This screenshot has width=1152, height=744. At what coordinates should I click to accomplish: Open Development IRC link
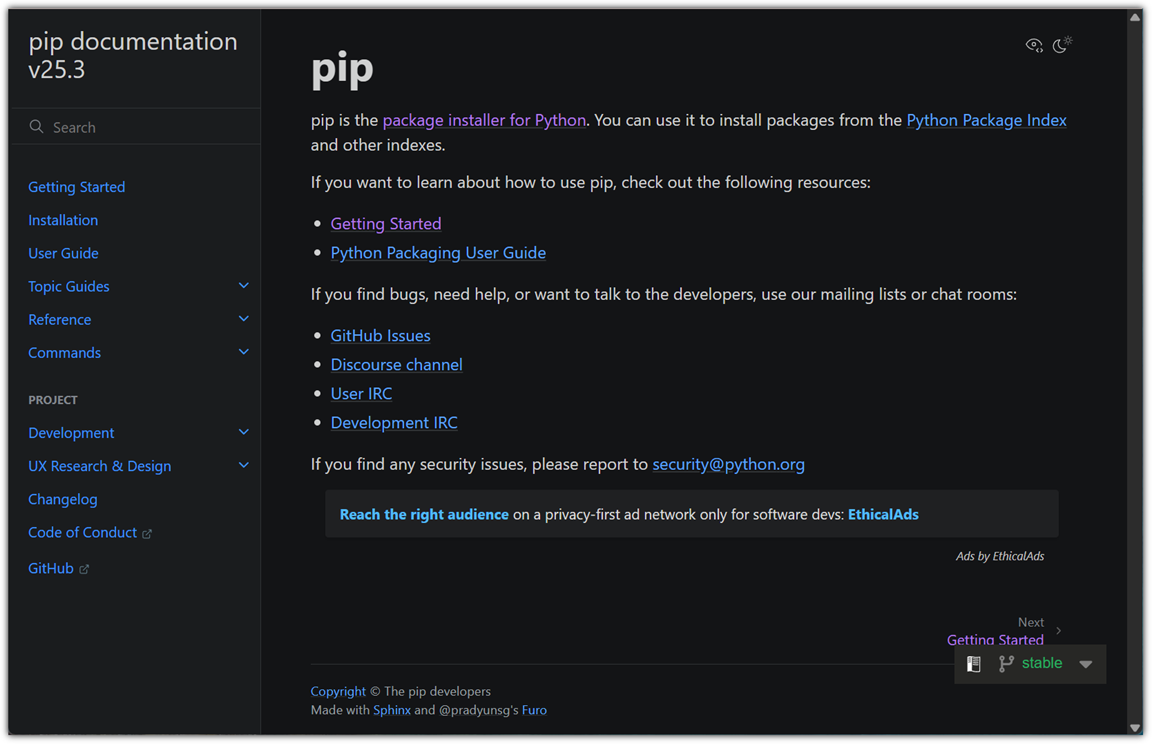tap(394, 422)
